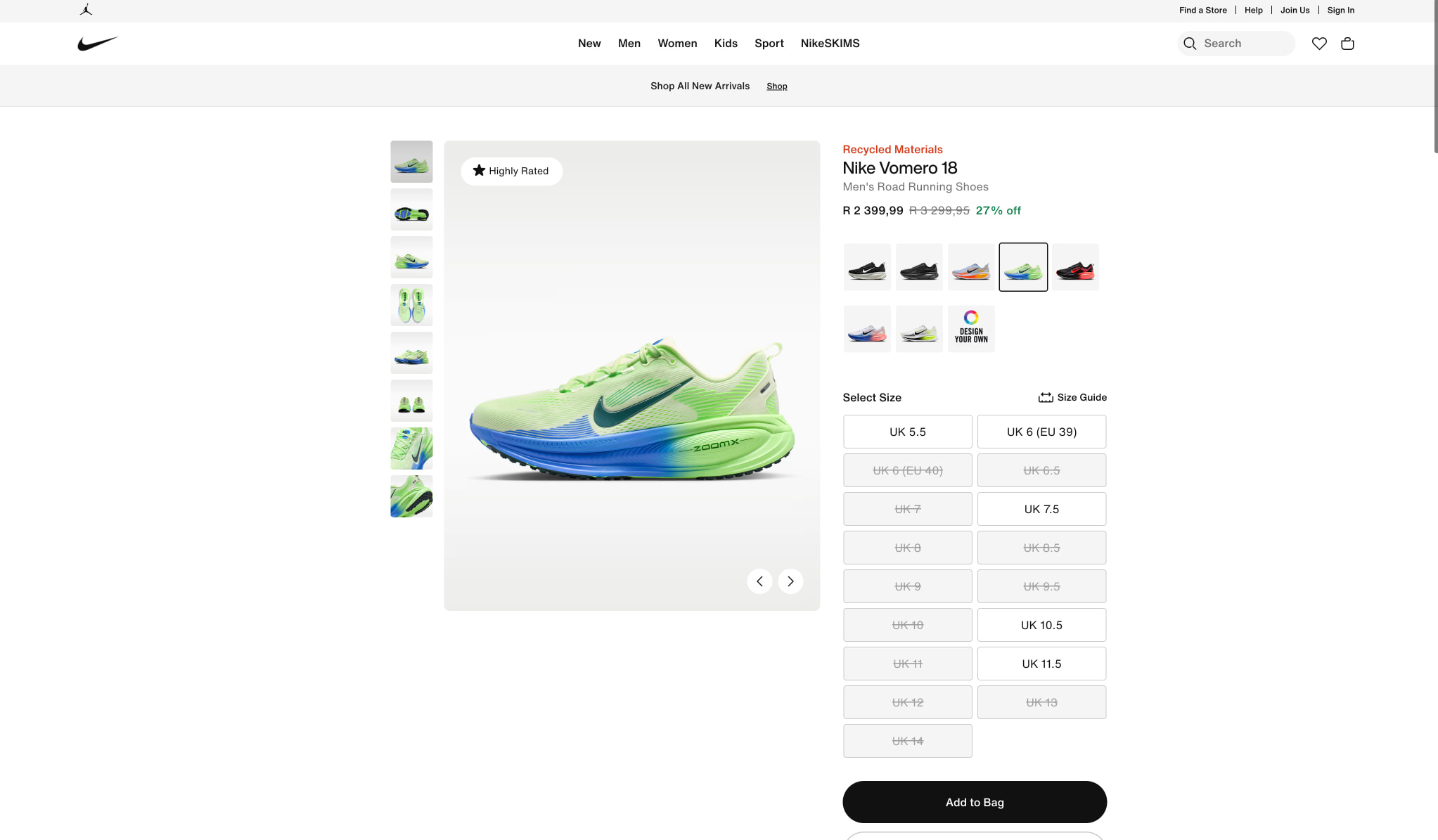Show the first side-view thumbnail
Screen dimensions: 1438x840
(x=411, y=162)
